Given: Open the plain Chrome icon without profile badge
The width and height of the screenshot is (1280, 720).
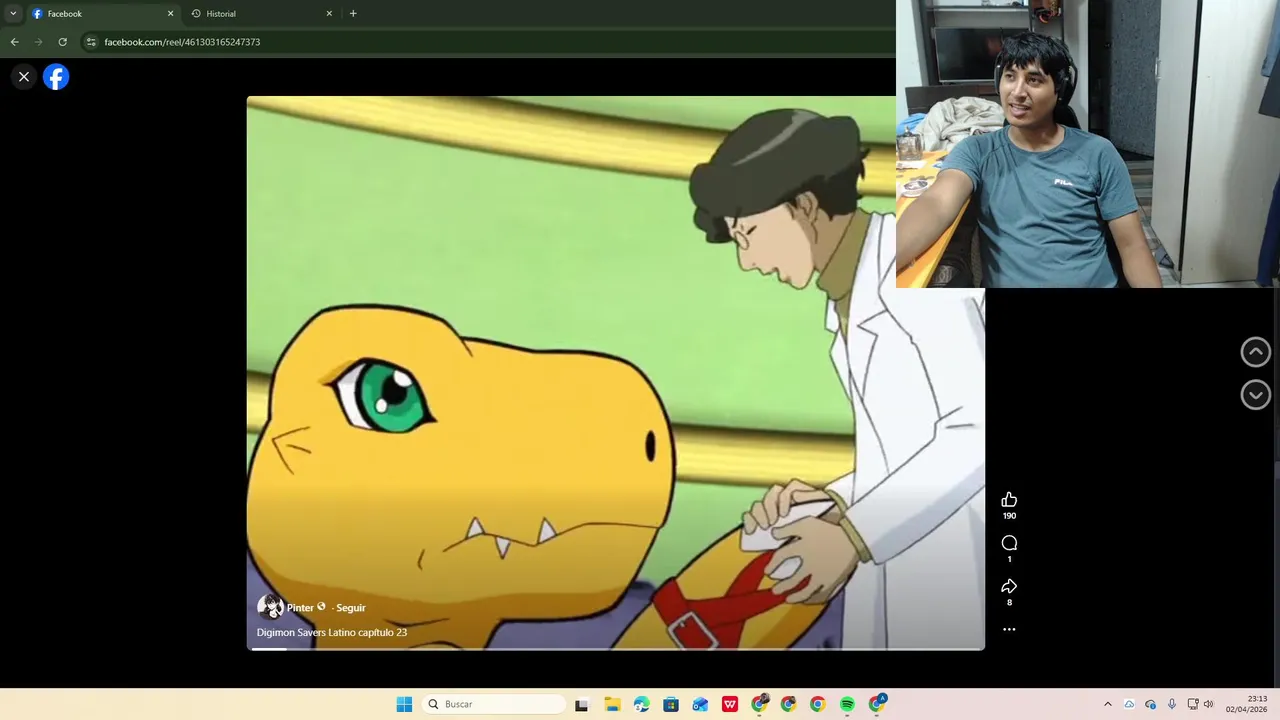Looking at the screenshot, I should tap(817, 704).
